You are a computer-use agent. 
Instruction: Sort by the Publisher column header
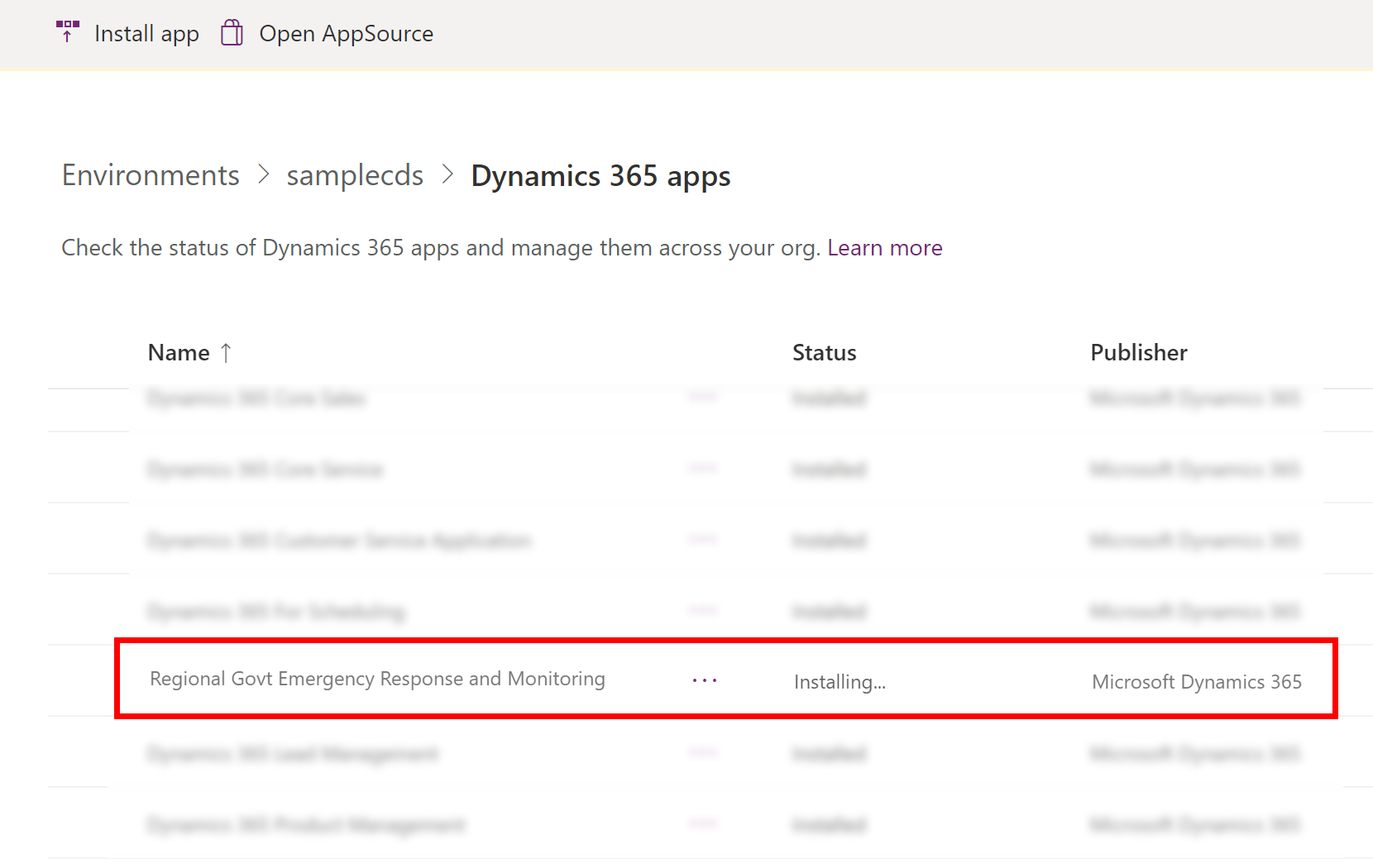[x=1138, y=353]
